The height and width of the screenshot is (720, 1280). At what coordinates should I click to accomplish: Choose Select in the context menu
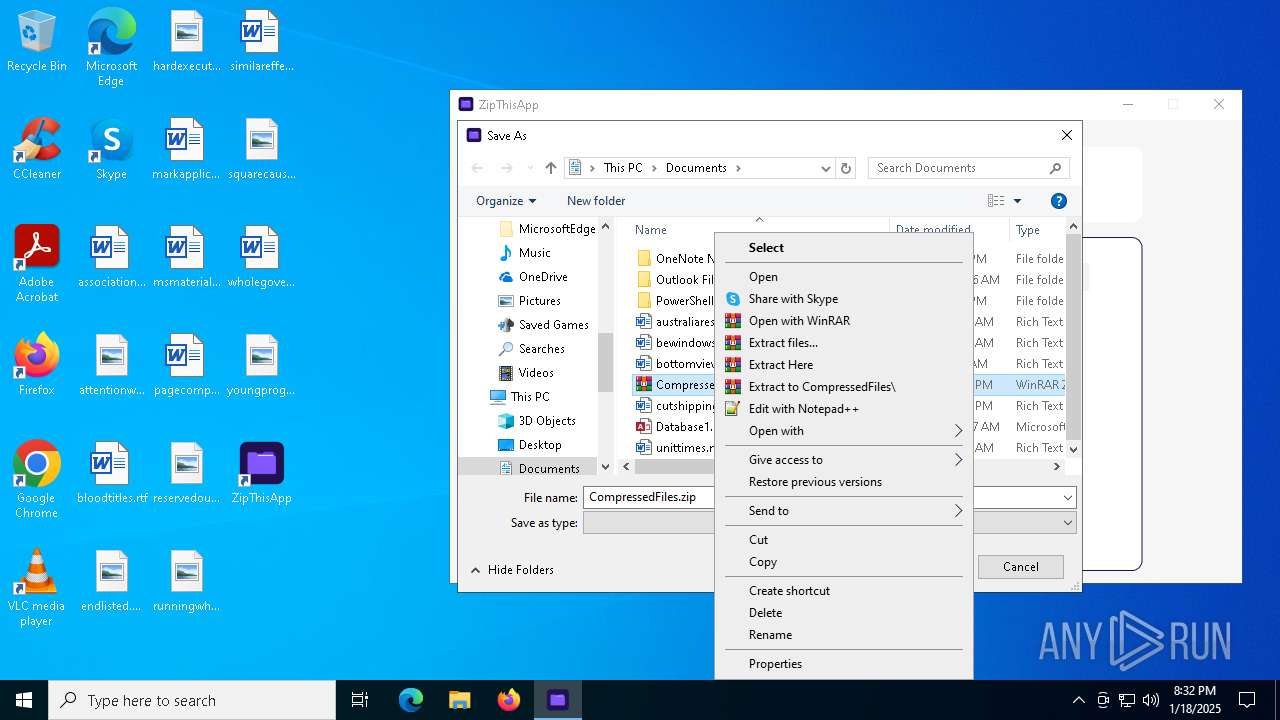843,248
